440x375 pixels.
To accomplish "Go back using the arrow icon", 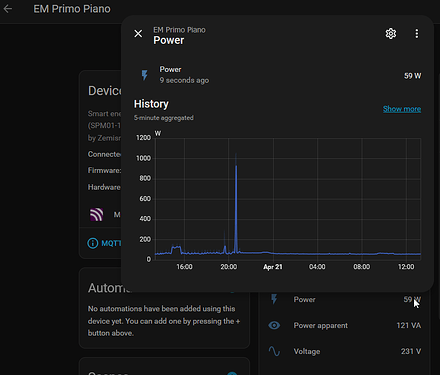I will click(x=8, y=9).
